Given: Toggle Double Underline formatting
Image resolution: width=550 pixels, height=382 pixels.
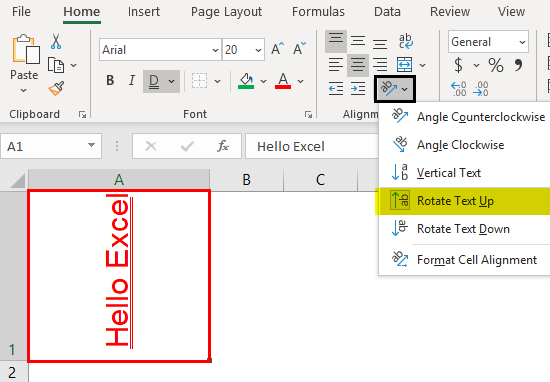Looking at the screenshot, I should click(x=154, y=81).
